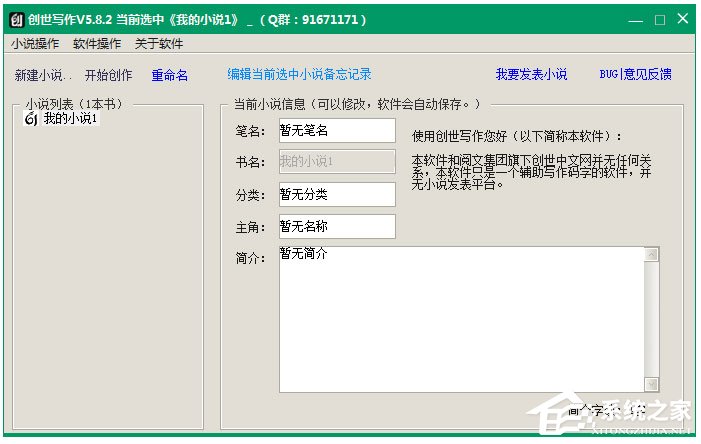Click the 简介 scrollbar down arrow
Image resolution: width=701 pixels, height=444 pixels.
coord(652,384)
